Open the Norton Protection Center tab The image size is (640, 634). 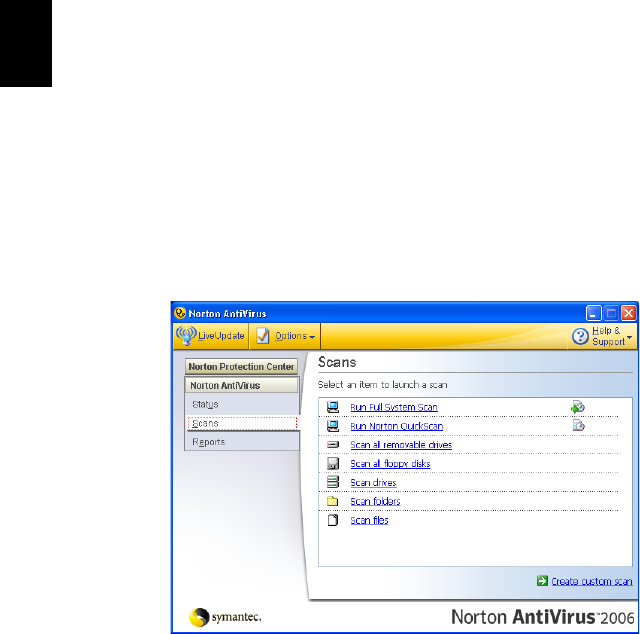(241, 367)
